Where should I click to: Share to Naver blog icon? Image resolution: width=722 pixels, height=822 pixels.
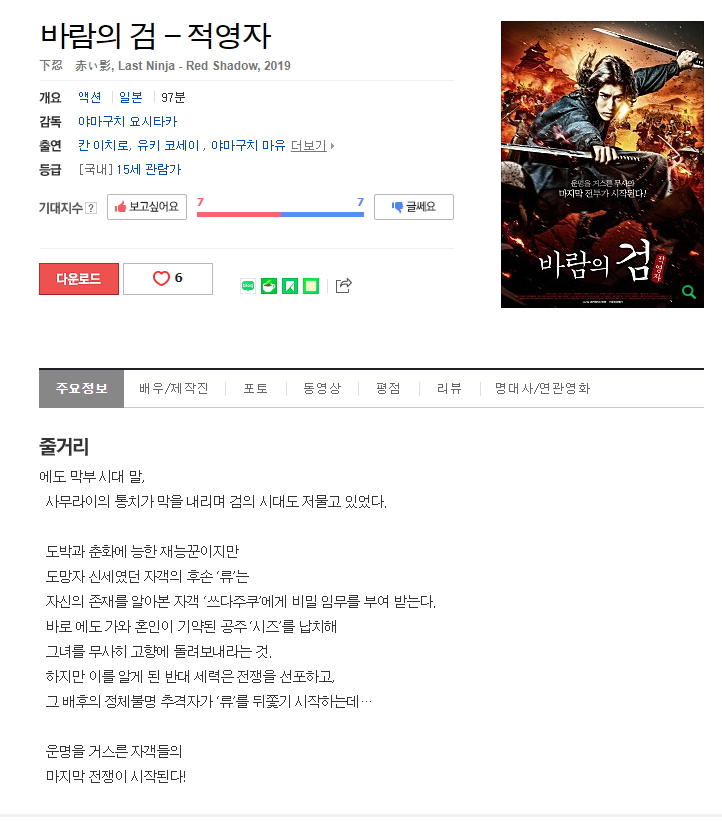248,286
